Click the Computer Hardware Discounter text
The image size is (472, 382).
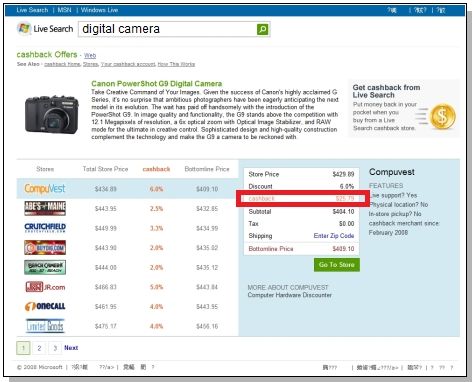290,295
